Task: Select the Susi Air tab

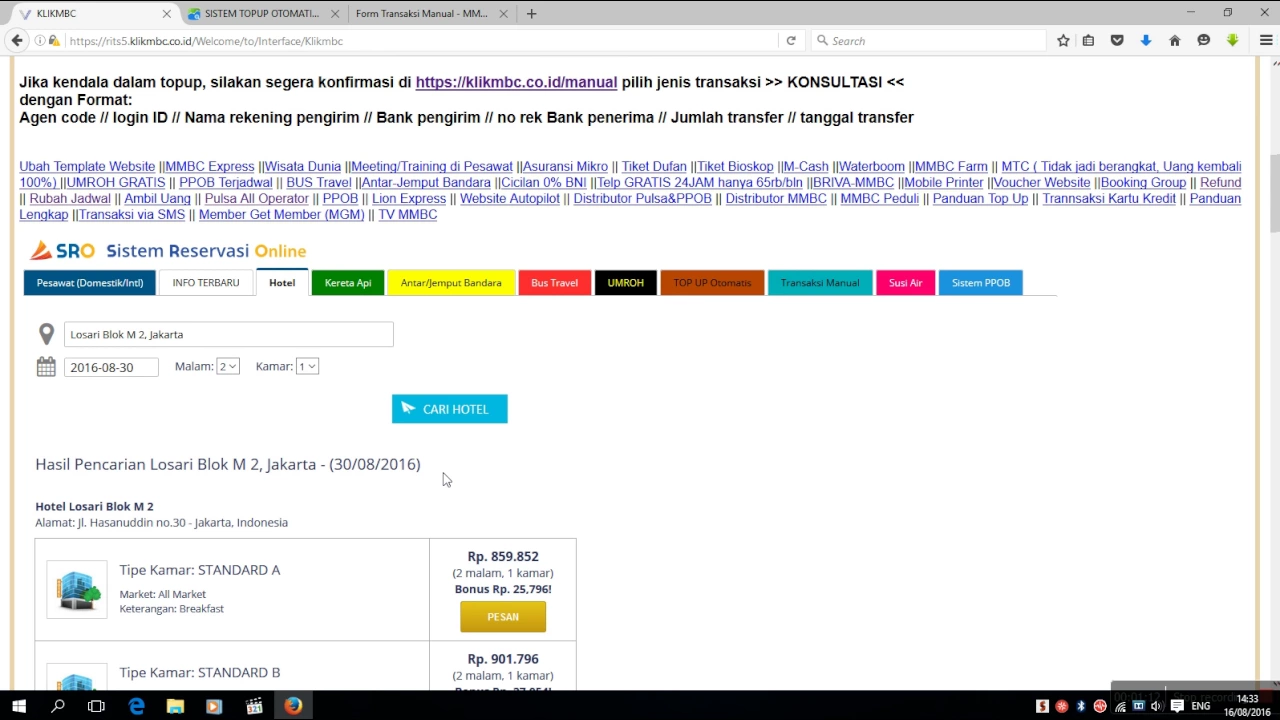Action: coord(906,283)
